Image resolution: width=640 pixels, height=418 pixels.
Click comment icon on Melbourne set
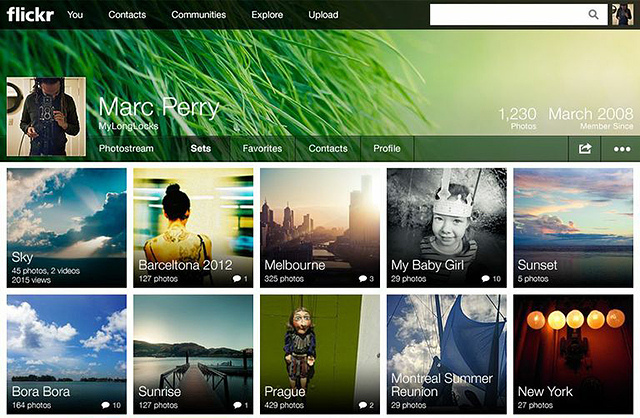[x=362, y=279]
